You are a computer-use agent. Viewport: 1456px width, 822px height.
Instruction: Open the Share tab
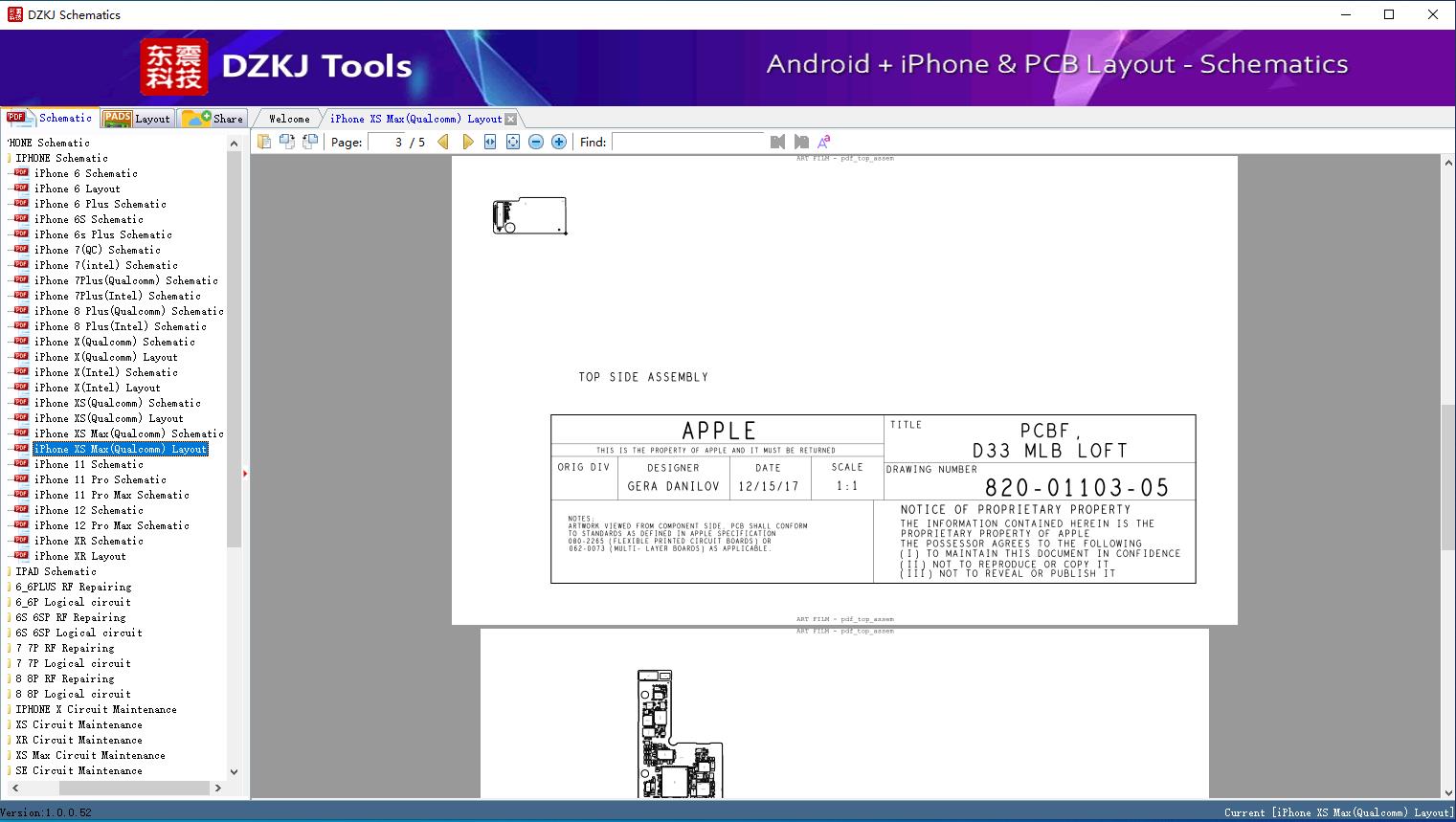213,118
